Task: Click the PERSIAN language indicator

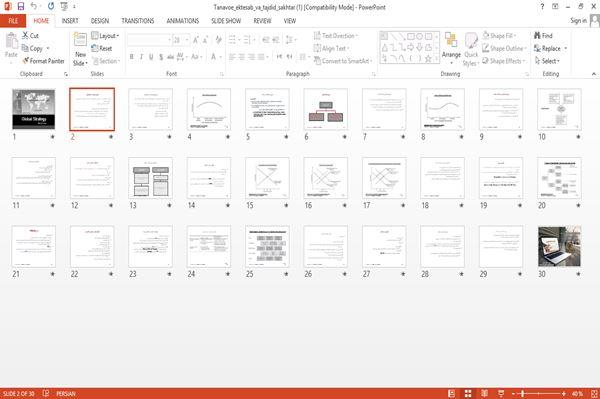Action: tap(66, 394)
